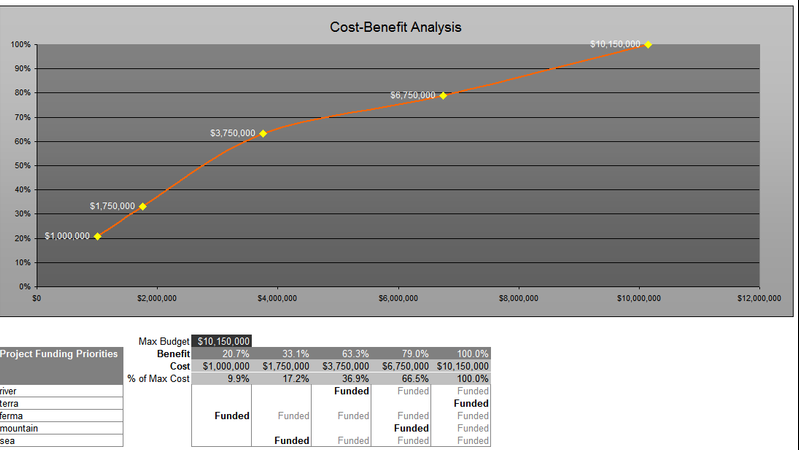Screen dimensions: 799x450
Task: Select the terra project row
Action: (61, 403)
